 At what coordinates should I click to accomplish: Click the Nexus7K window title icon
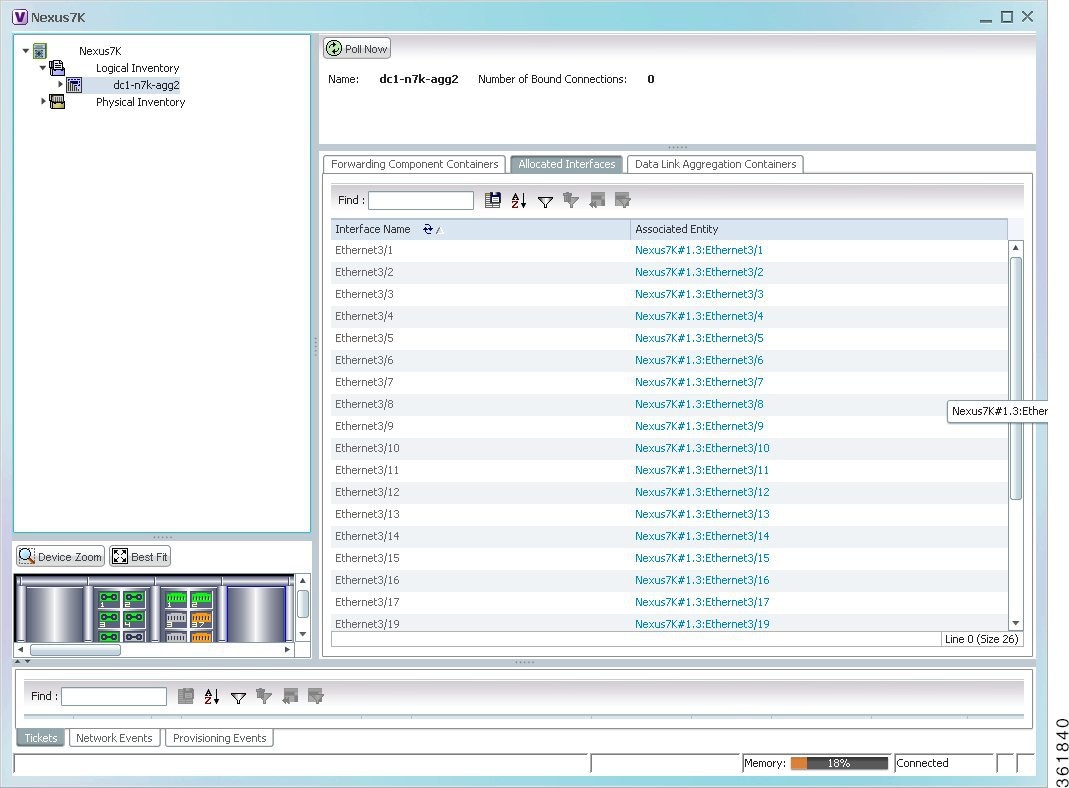(x=20, y=17)
